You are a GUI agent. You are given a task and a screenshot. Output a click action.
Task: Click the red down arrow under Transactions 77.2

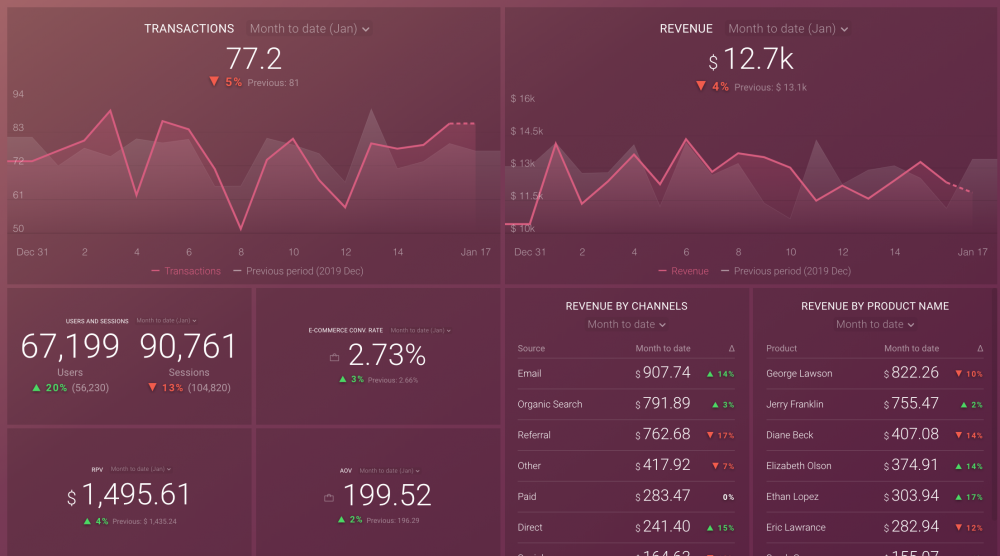click(214, 82)
